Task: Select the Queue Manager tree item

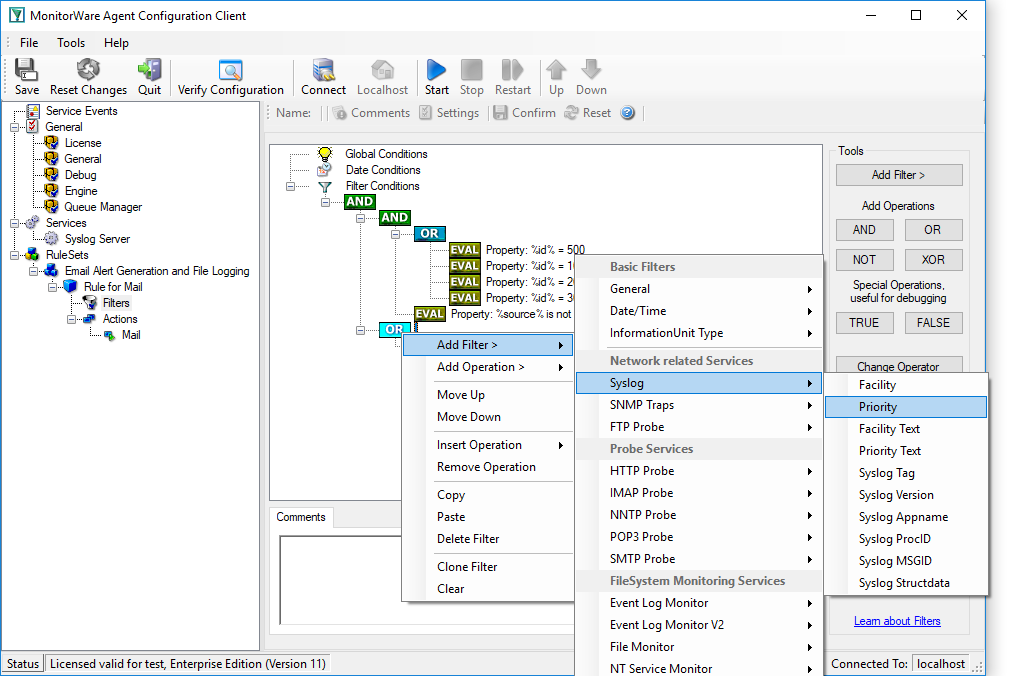Action: (x=103, y=207)
